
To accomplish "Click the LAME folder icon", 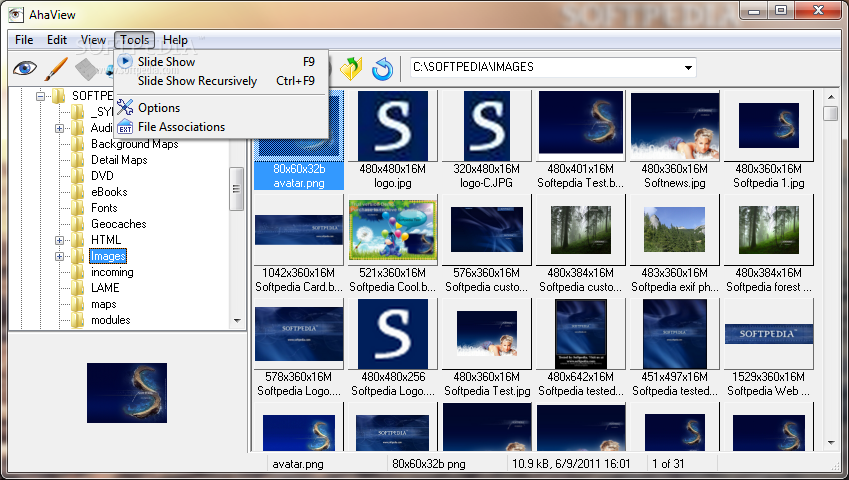I will tap(77, 288).
